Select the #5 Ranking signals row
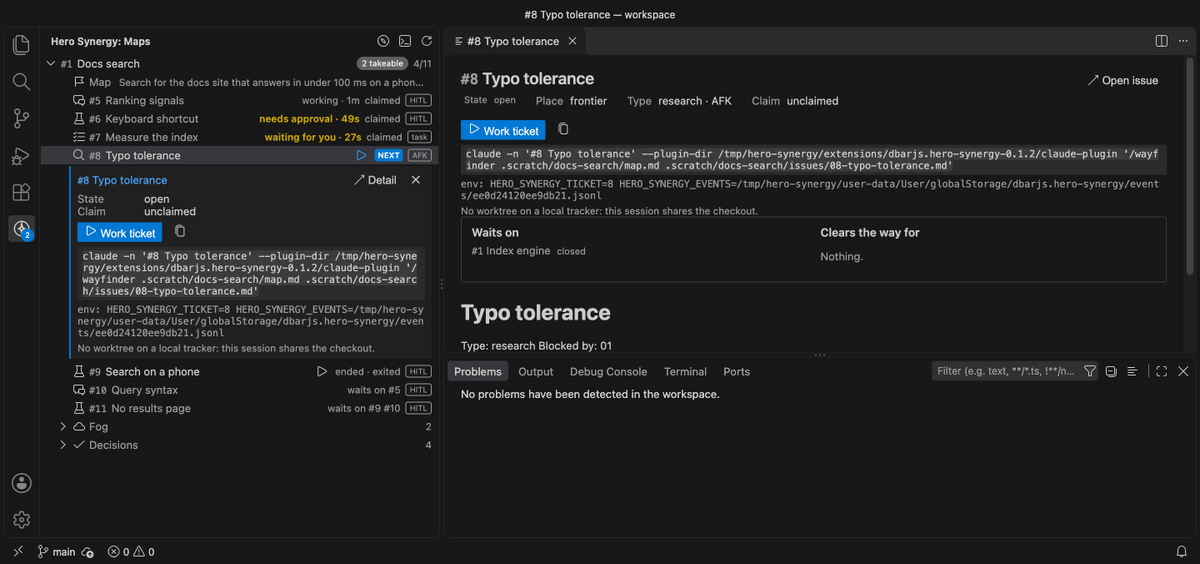 pos(240,100)
